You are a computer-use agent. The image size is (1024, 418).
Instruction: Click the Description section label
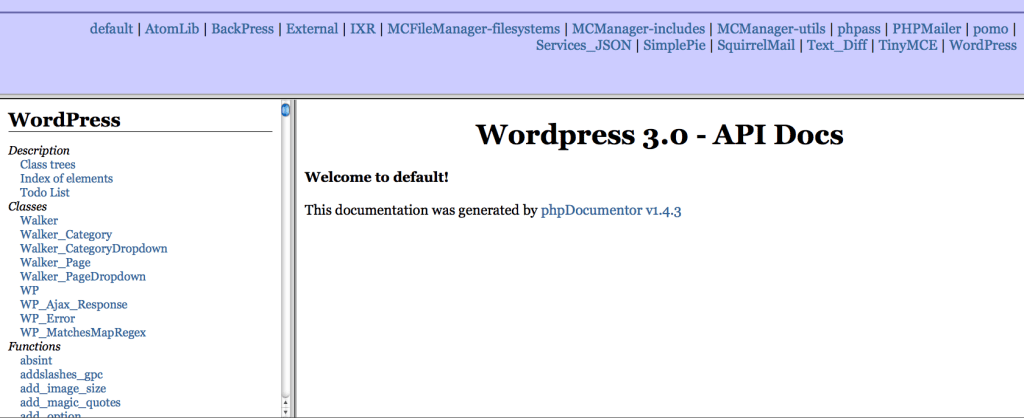tap(39, 151)
